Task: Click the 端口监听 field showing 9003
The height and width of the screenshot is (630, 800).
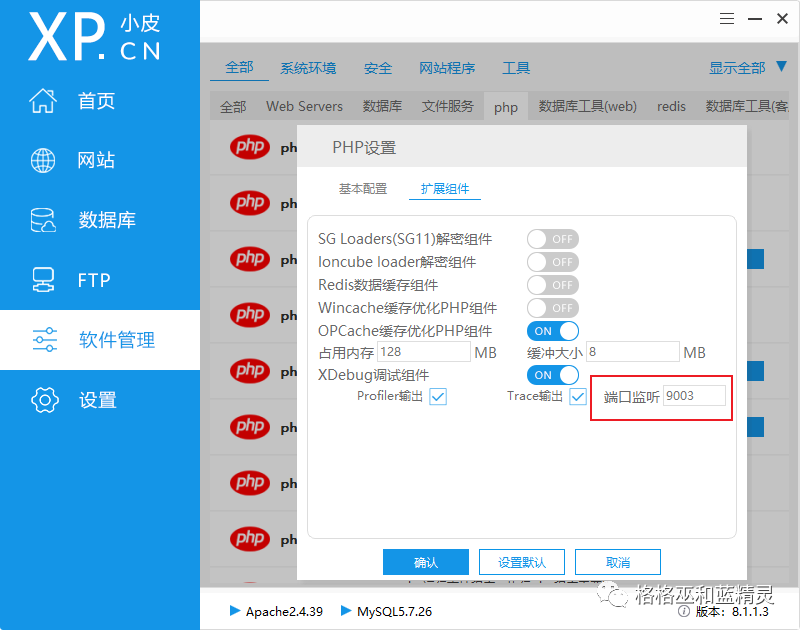Action: pos(694,396)
